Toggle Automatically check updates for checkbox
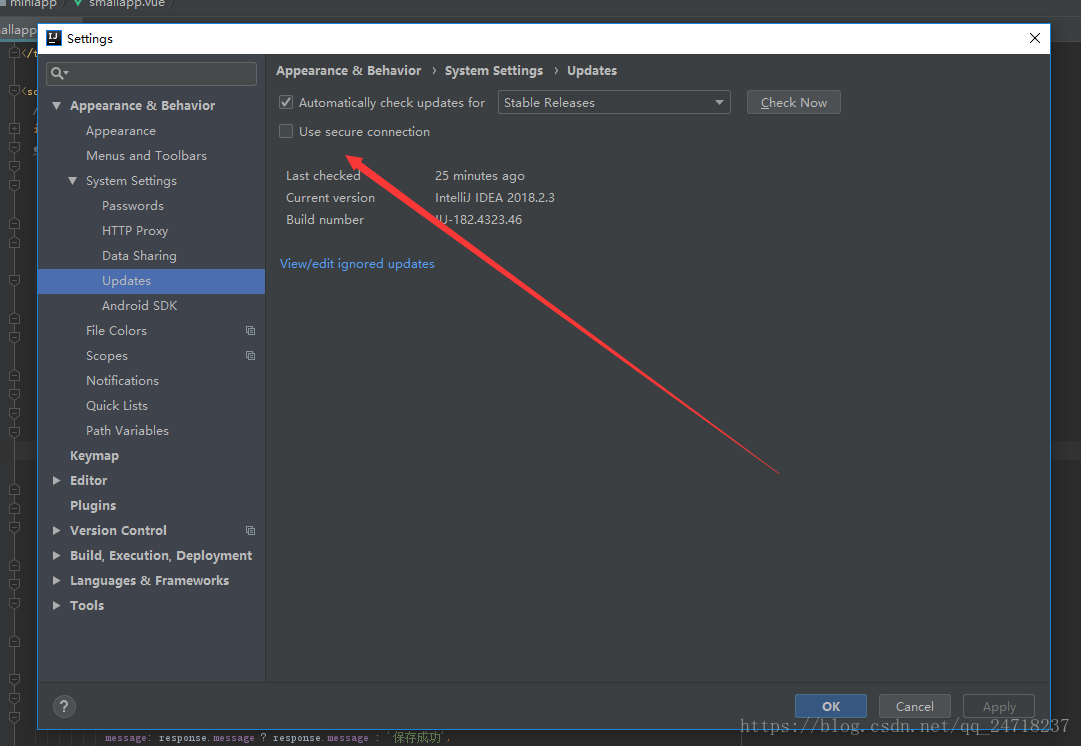Viewport: 1081px width, 746px height. click(x=286, y=103)
